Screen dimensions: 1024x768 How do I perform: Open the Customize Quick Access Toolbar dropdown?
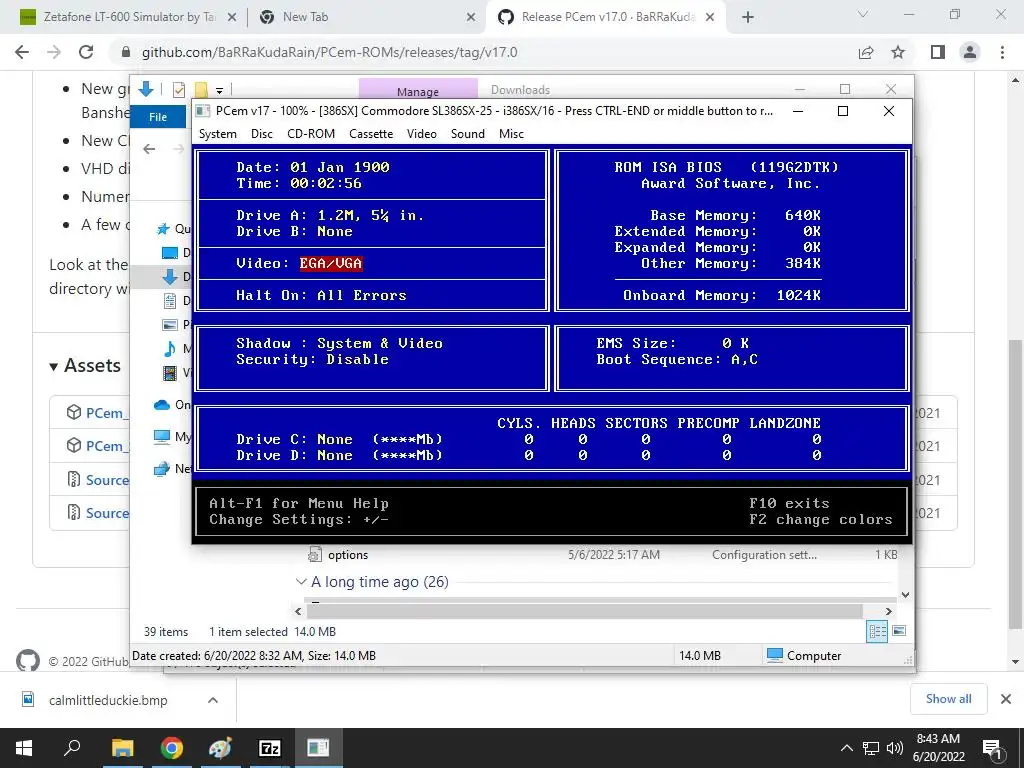(x=219, y=91)
